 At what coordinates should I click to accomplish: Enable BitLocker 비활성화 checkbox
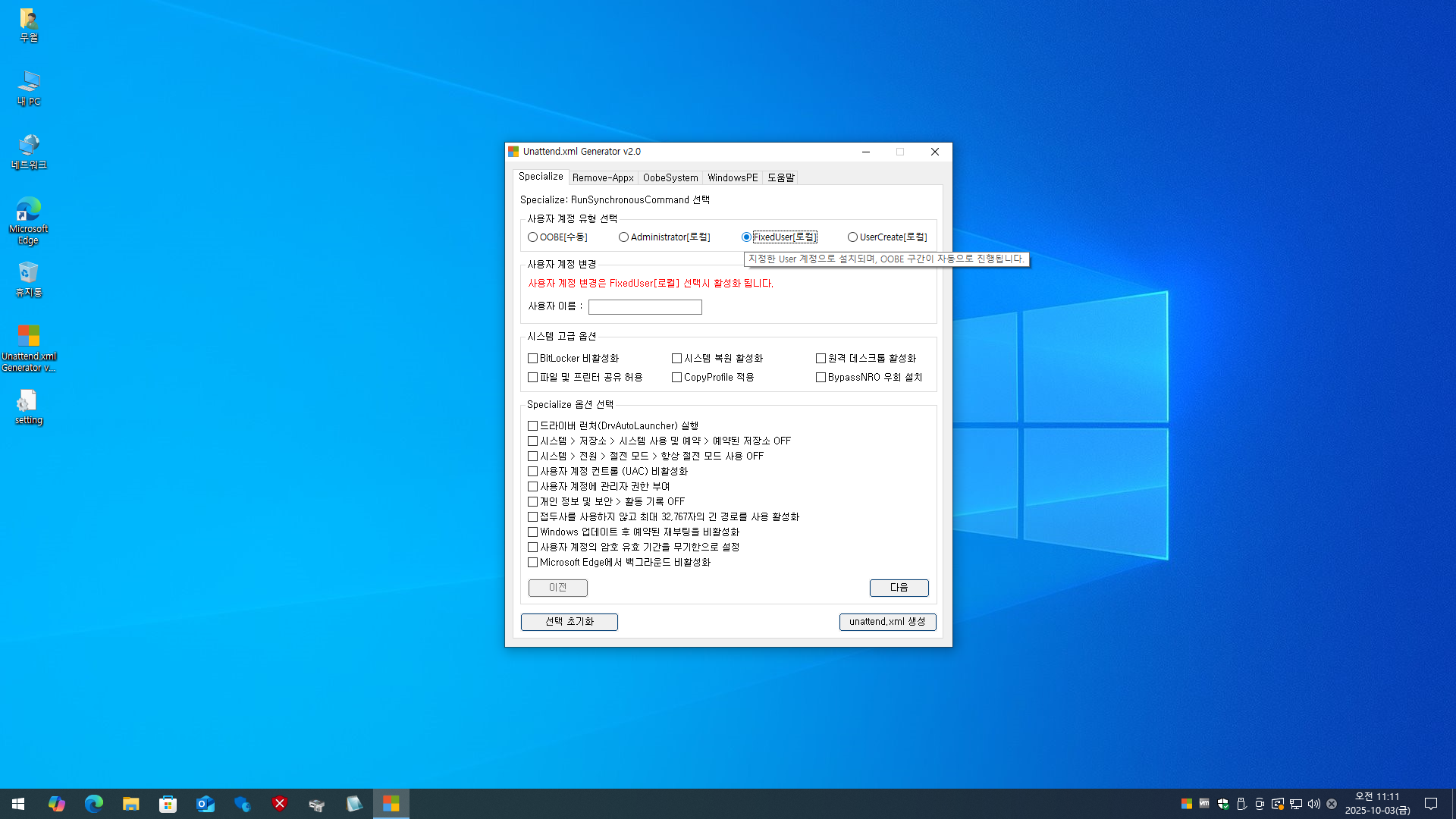click(x=532, y=359)
